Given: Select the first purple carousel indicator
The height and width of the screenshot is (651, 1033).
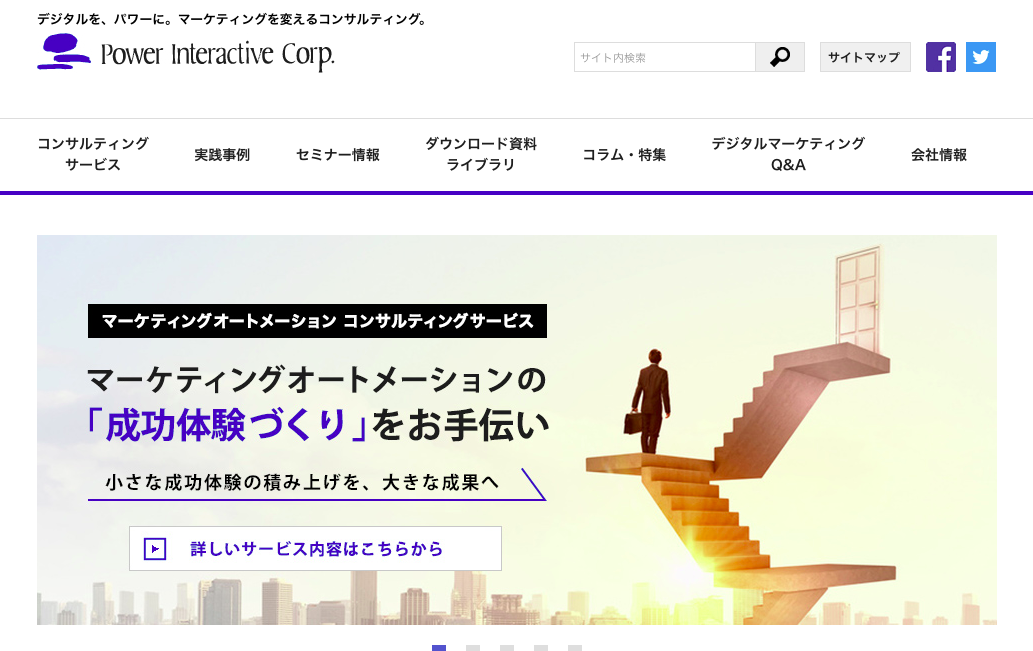Looking at the screenshot, I should click(x=439, y=648).
